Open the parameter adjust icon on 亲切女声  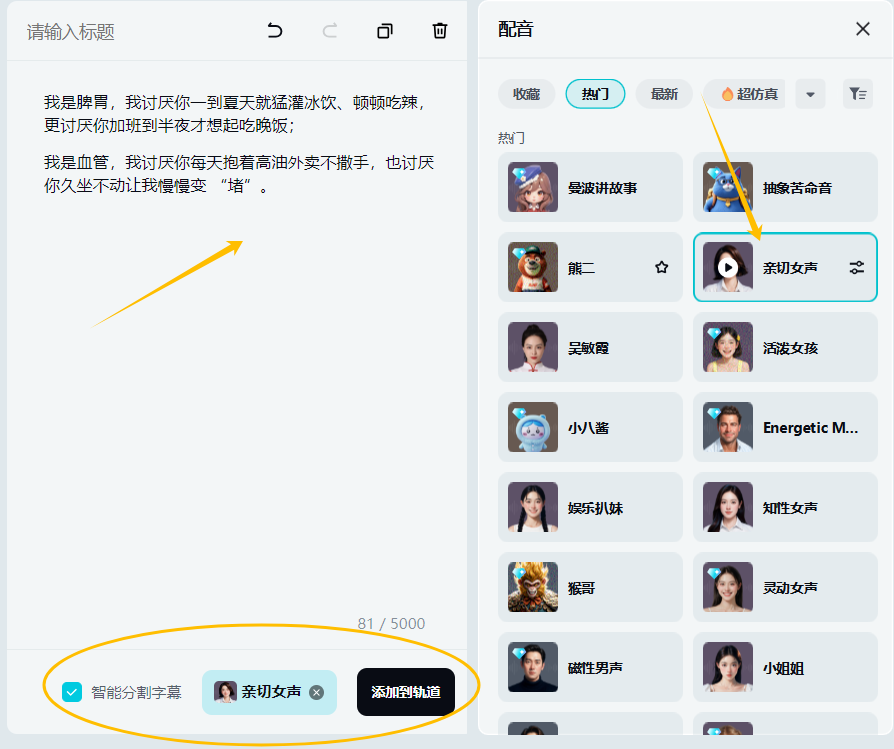857,267
